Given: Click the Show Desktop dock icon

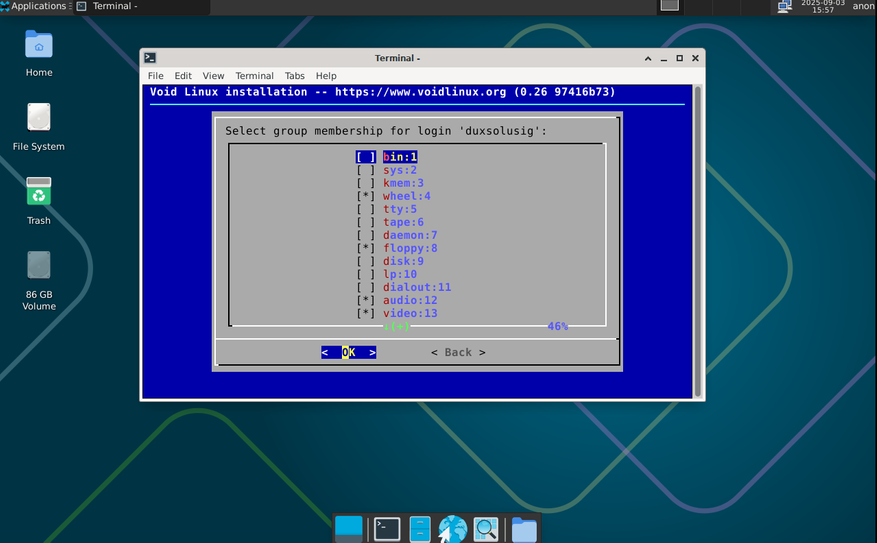Looking at the screenshot, I should pyautogui.click(x=348, y=528).
